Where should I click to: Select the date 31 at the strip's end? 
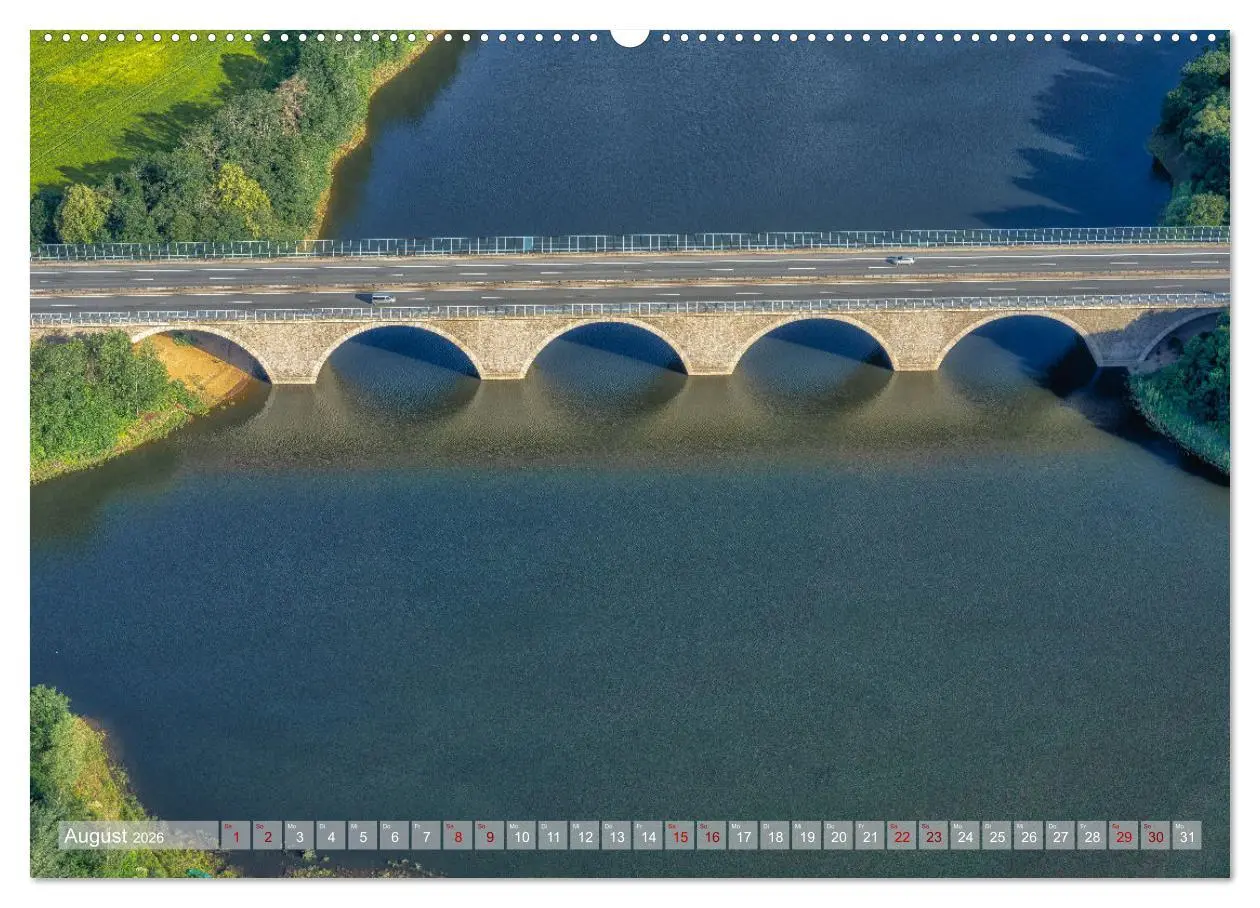1186,838
